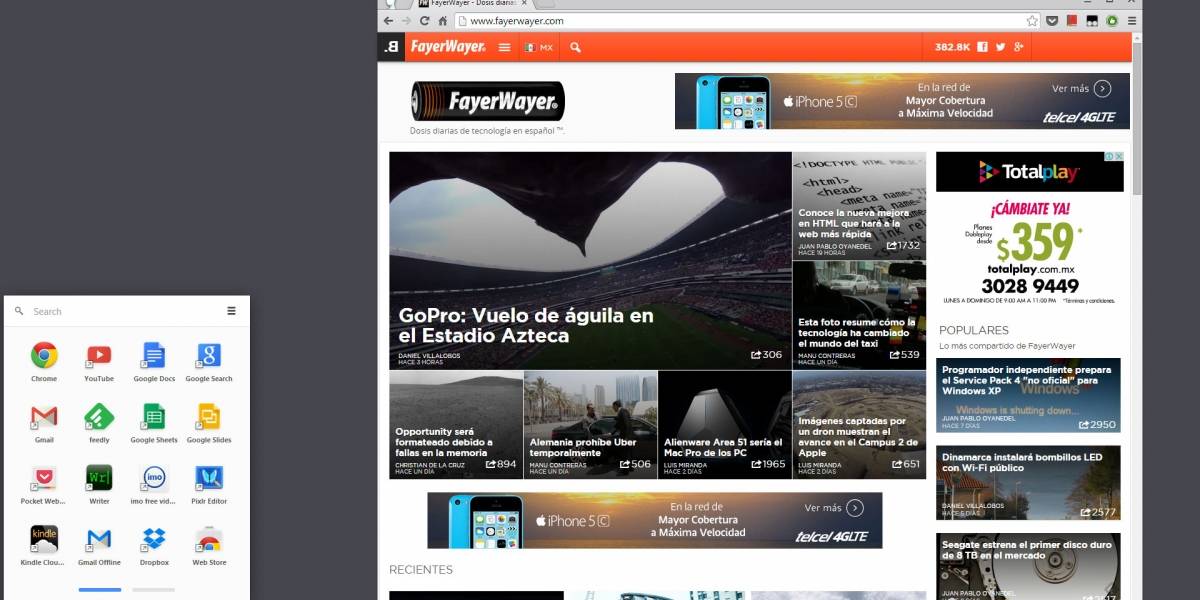Click the Betazeta B logo
The height and width of the screenshot is (600, 1200).
(391, 47)
